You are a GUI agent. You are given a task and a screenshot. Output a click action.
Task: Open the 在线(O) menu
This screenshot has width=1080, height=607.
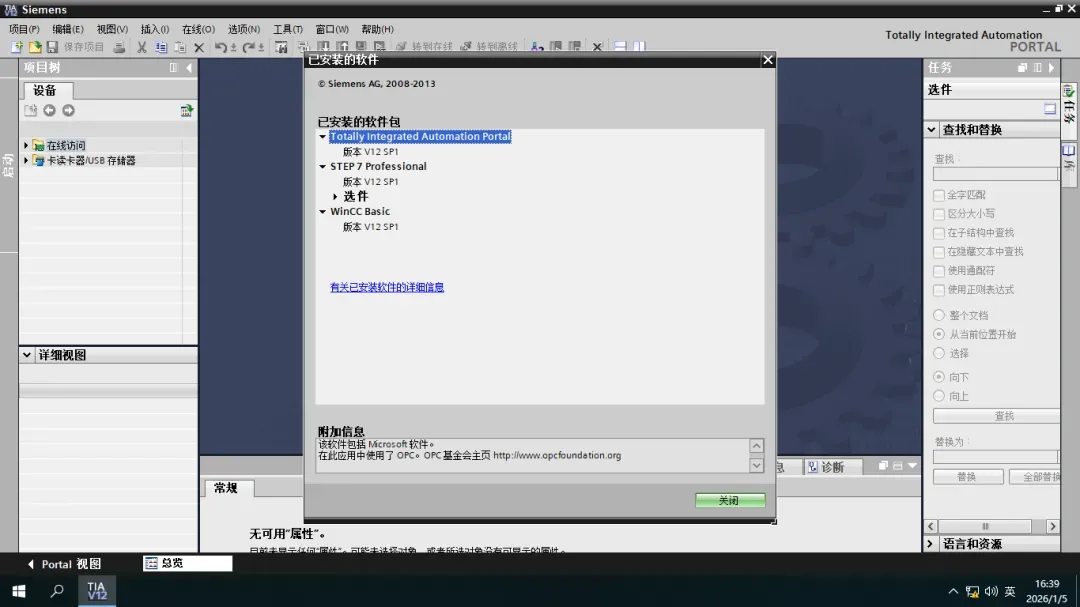(x=198, y=29)
